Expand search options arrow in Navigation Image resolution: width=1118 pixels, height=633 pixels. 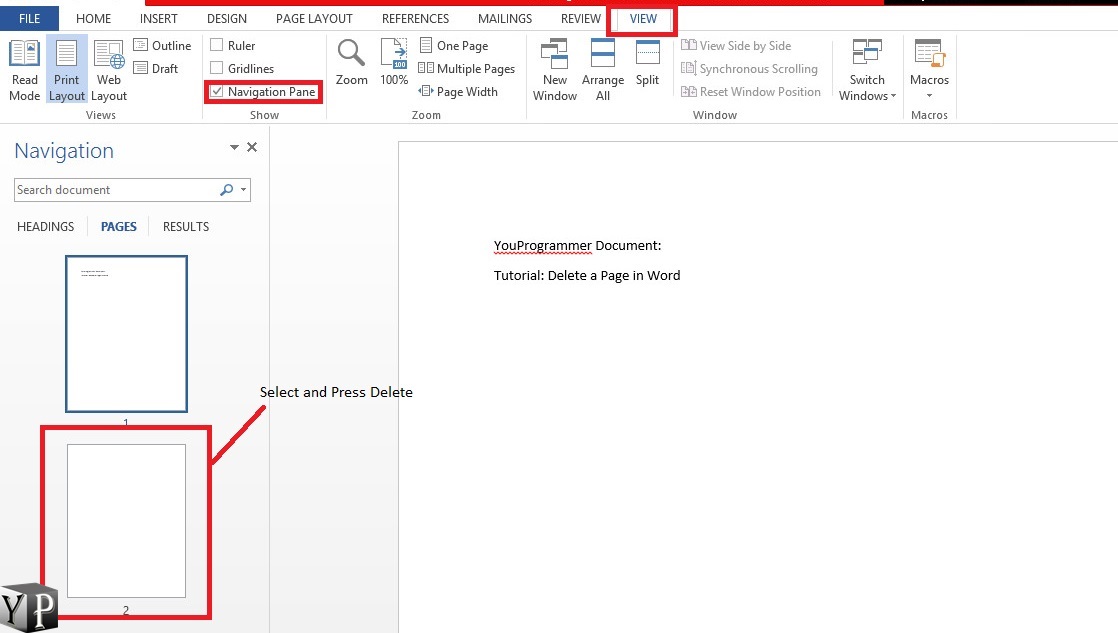tap(245, 190)
